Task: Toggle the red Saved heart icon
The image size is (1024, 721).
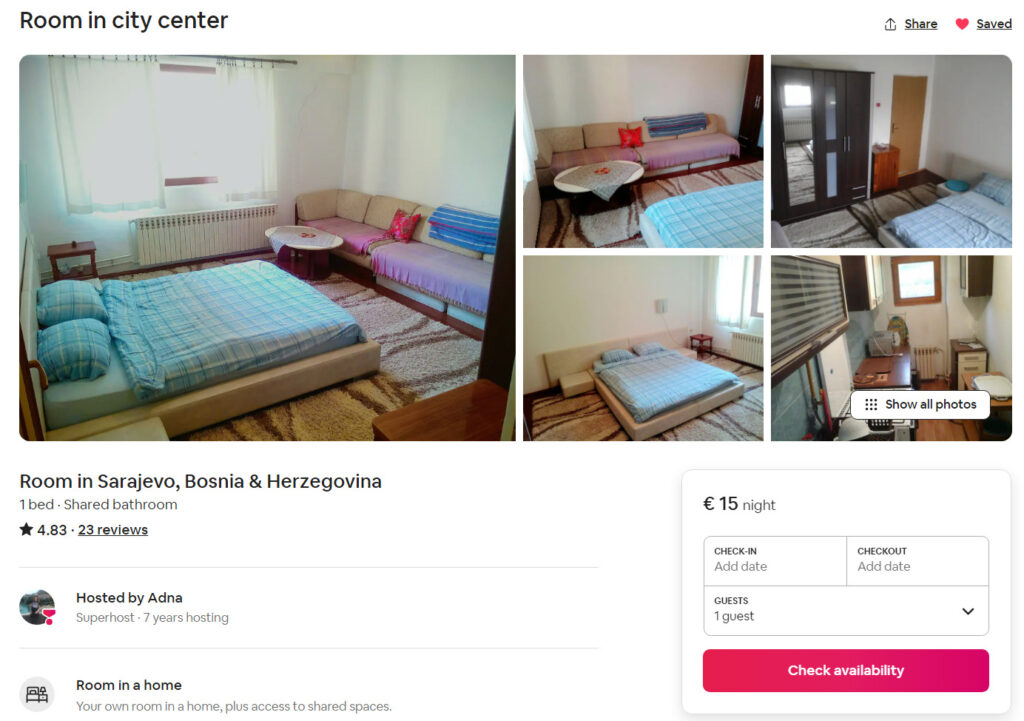Action: click(962, 24)
